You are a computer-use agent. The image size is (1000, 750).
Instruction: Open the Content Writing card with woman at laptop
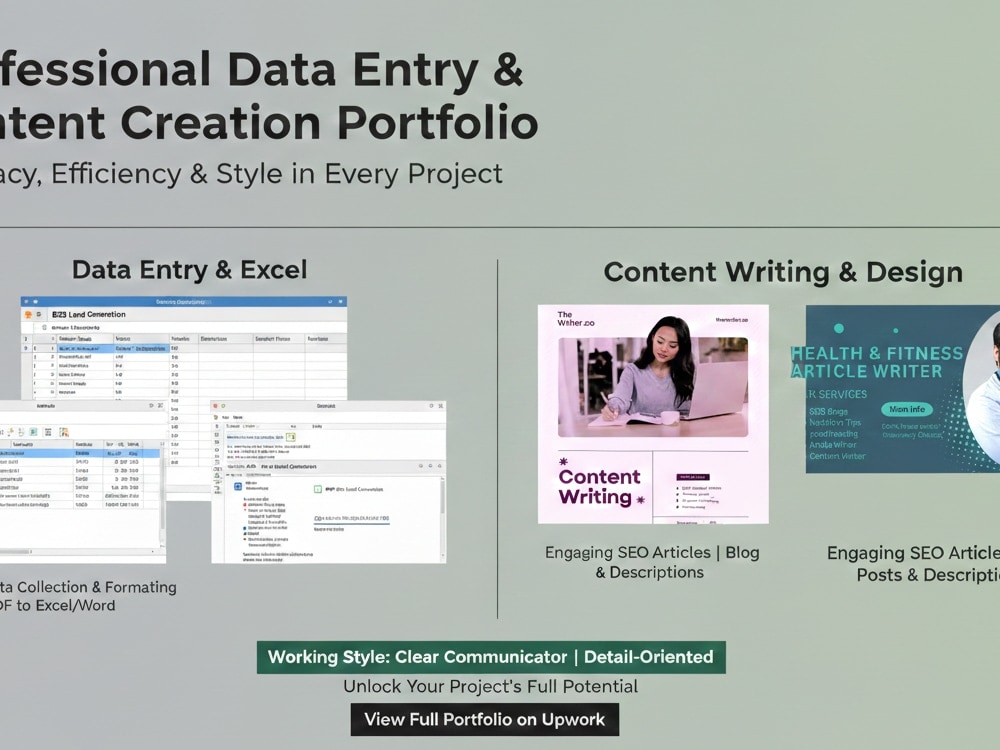click(x=653, y=414)
